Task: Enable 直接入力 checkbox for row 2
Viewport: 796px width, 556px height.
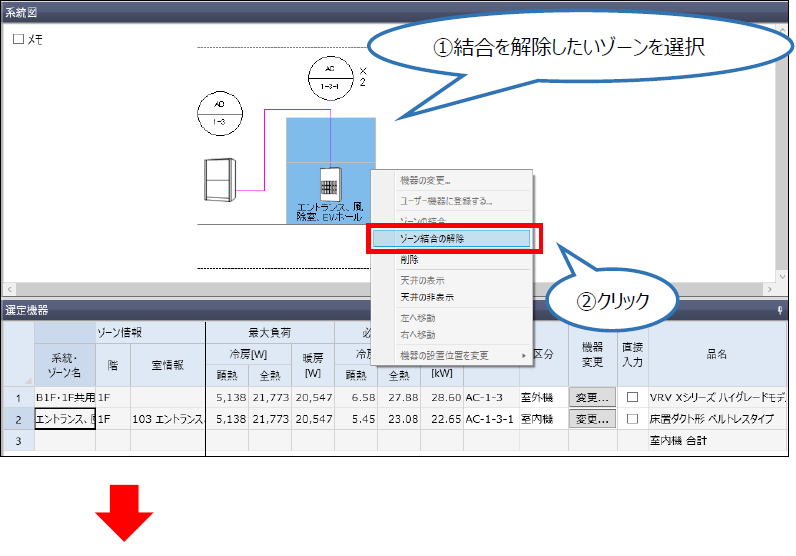Action: pyautogui.click(x=632, y=419)
